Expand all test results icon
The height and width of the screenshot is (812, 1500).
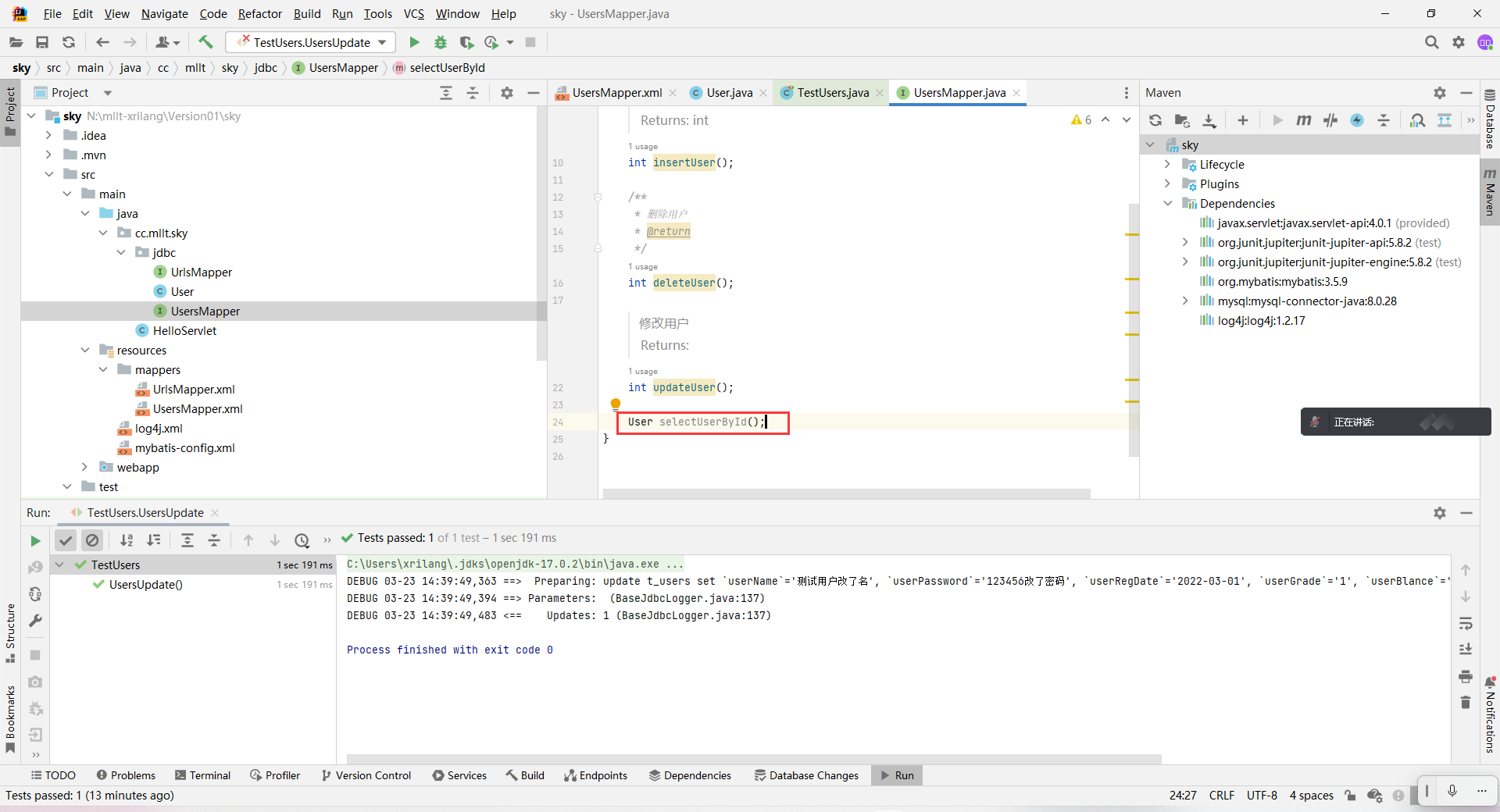coord(187,540)
